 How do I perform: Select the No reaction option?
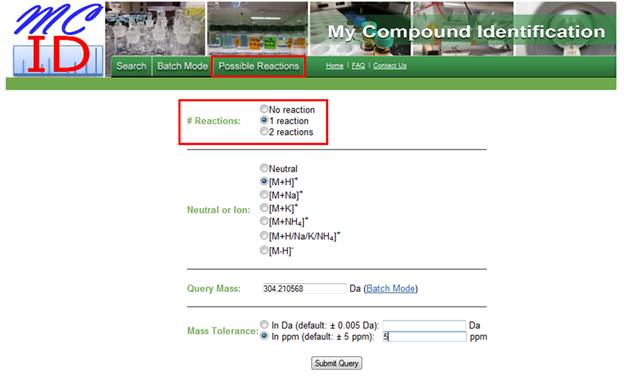click(264, 109)
